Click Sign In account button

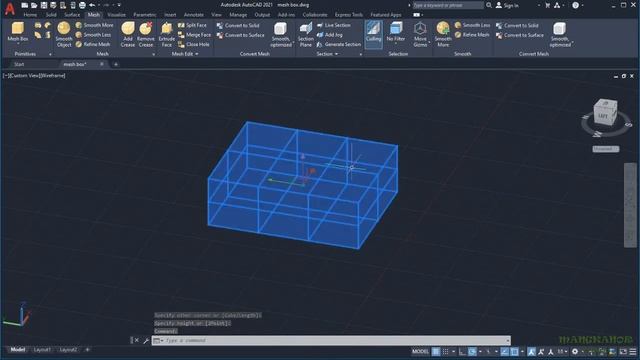pyautogui.click(x=507, y=5)
